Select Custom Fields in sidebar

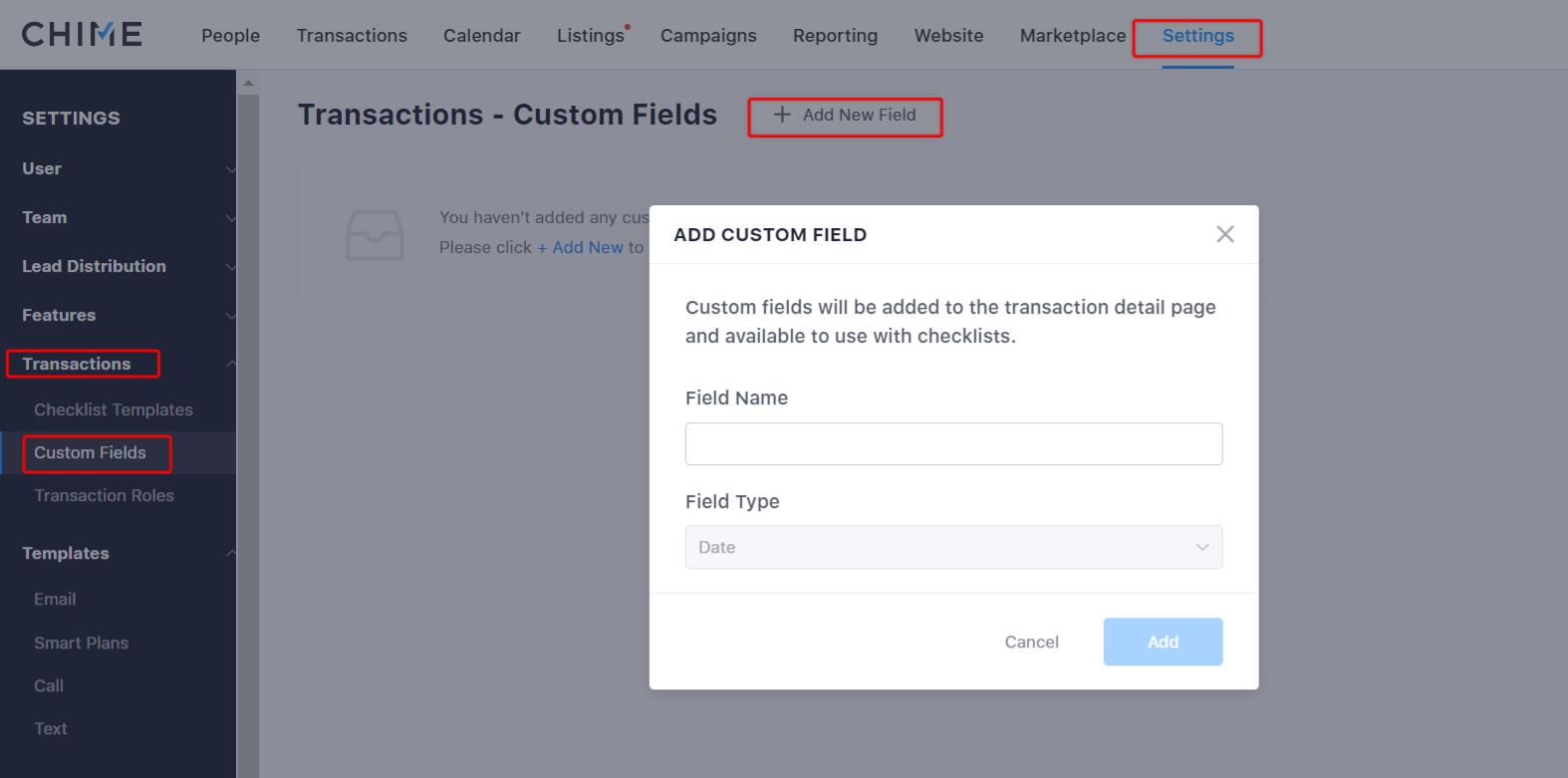tap(90, 452)
